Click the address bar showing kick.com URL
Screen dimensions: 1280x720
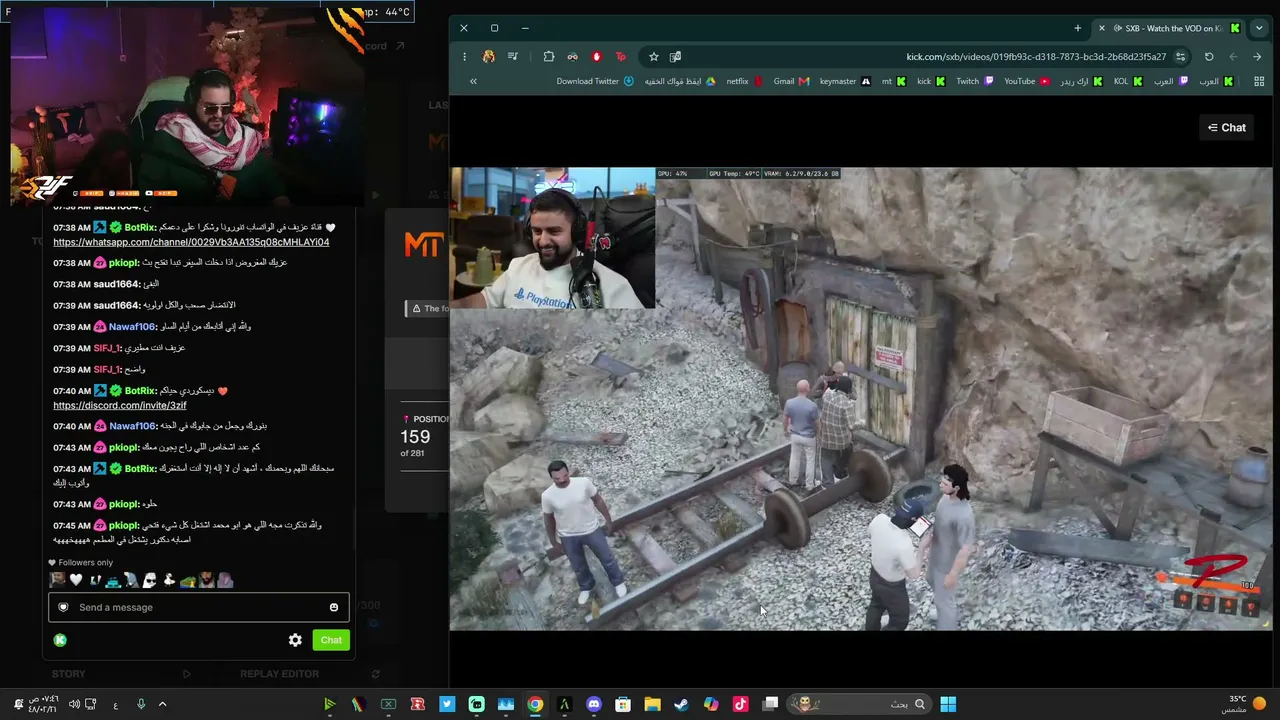(x=1036, y=57)
